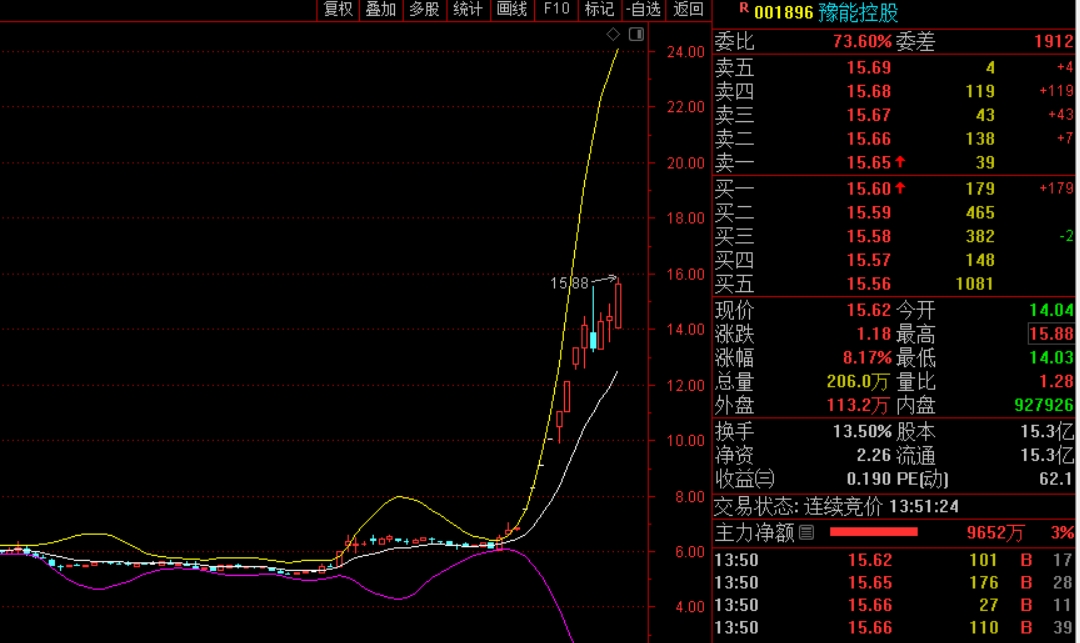This screenshot has width=1080, height=643.
Task: Click boxed 最高 value 15.88
Action: click(x=1051, y=334)
